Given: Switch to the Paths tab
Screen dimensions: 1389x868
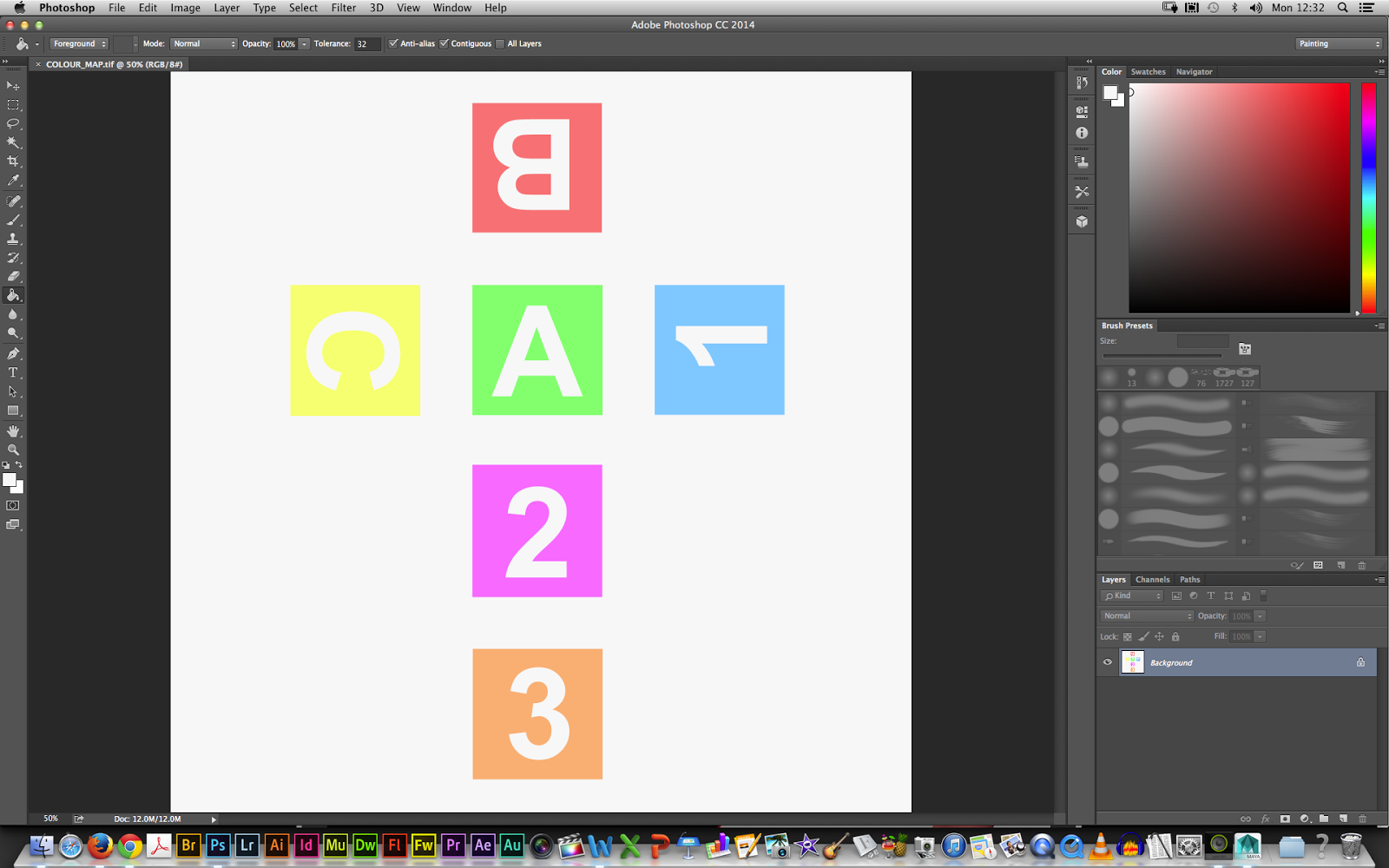Looking at the screenshot, I should [x=1189, y=580].
